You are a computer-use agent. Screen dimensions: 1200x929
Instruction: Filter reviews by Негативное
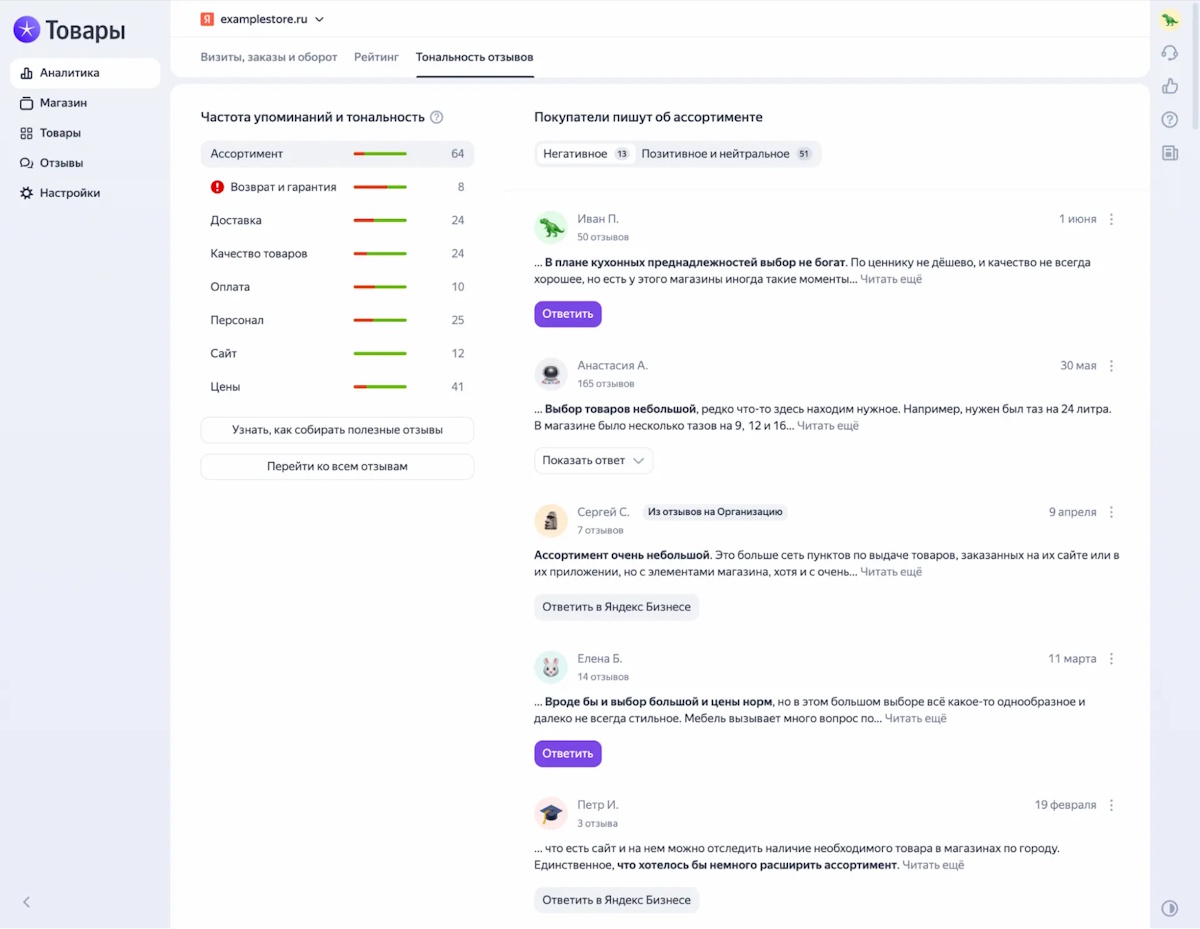pos(584,154)
